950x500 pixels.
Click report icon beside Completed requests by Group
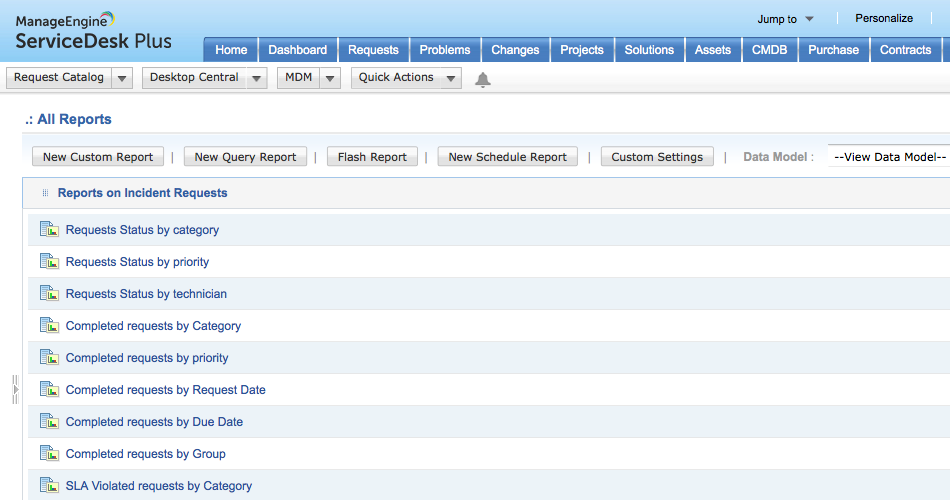click(x=49, y=453)
